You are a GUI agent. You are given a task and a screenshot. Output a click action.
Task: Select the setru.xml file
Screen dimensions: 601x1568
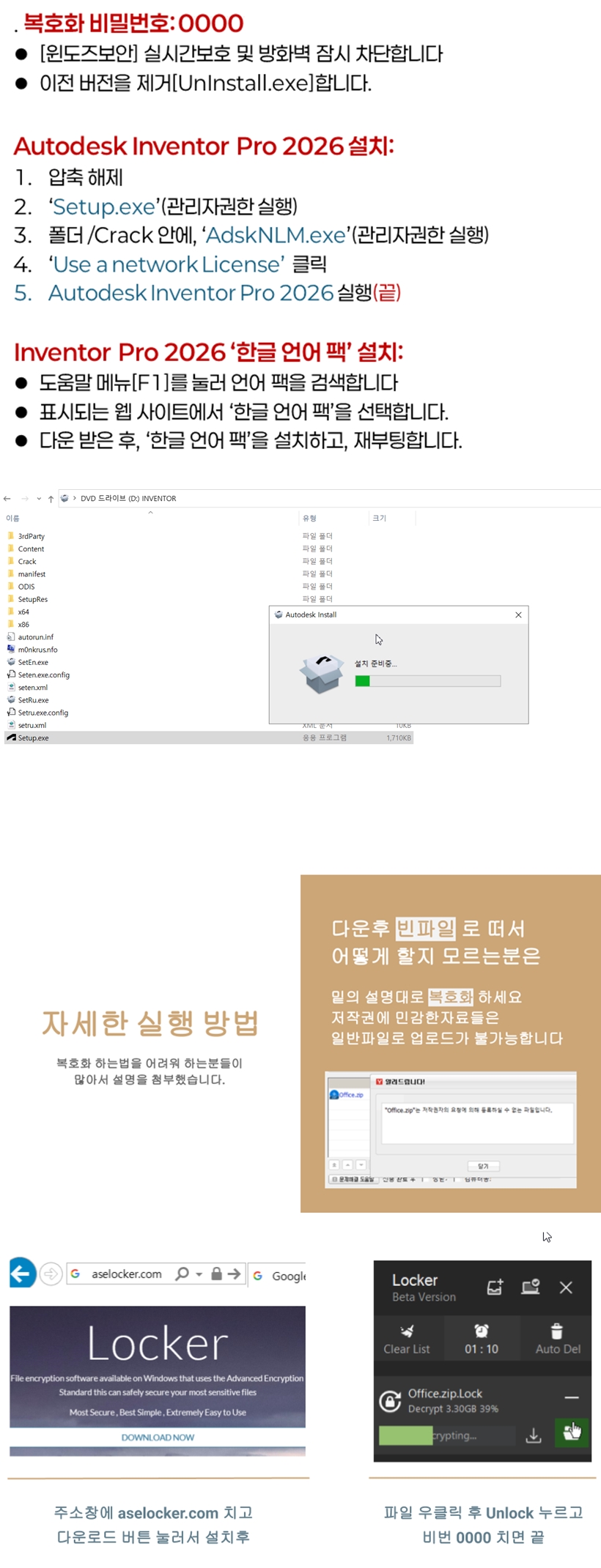(x=27, y=725)
